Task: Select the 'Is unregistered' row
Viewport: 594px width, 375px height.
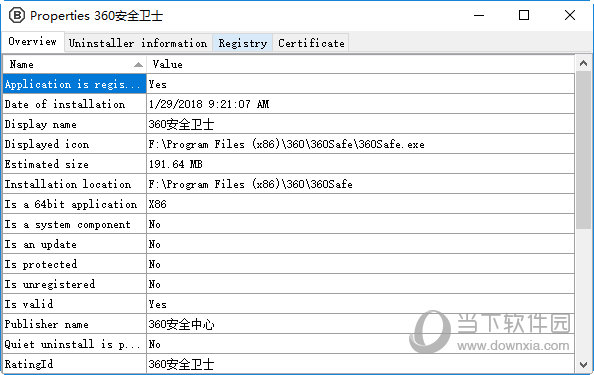Action: [289, 284]
